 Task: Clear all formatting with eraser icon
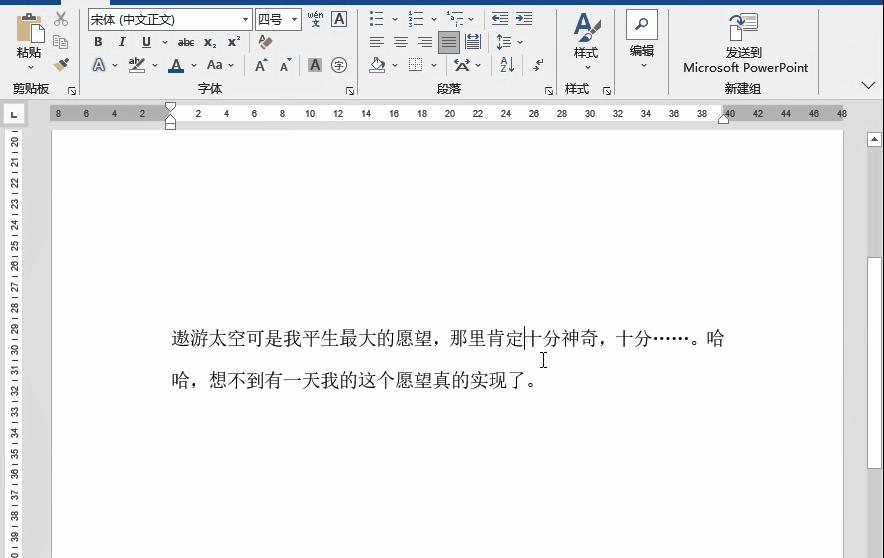pyautogui.click(x=265, y=42)
